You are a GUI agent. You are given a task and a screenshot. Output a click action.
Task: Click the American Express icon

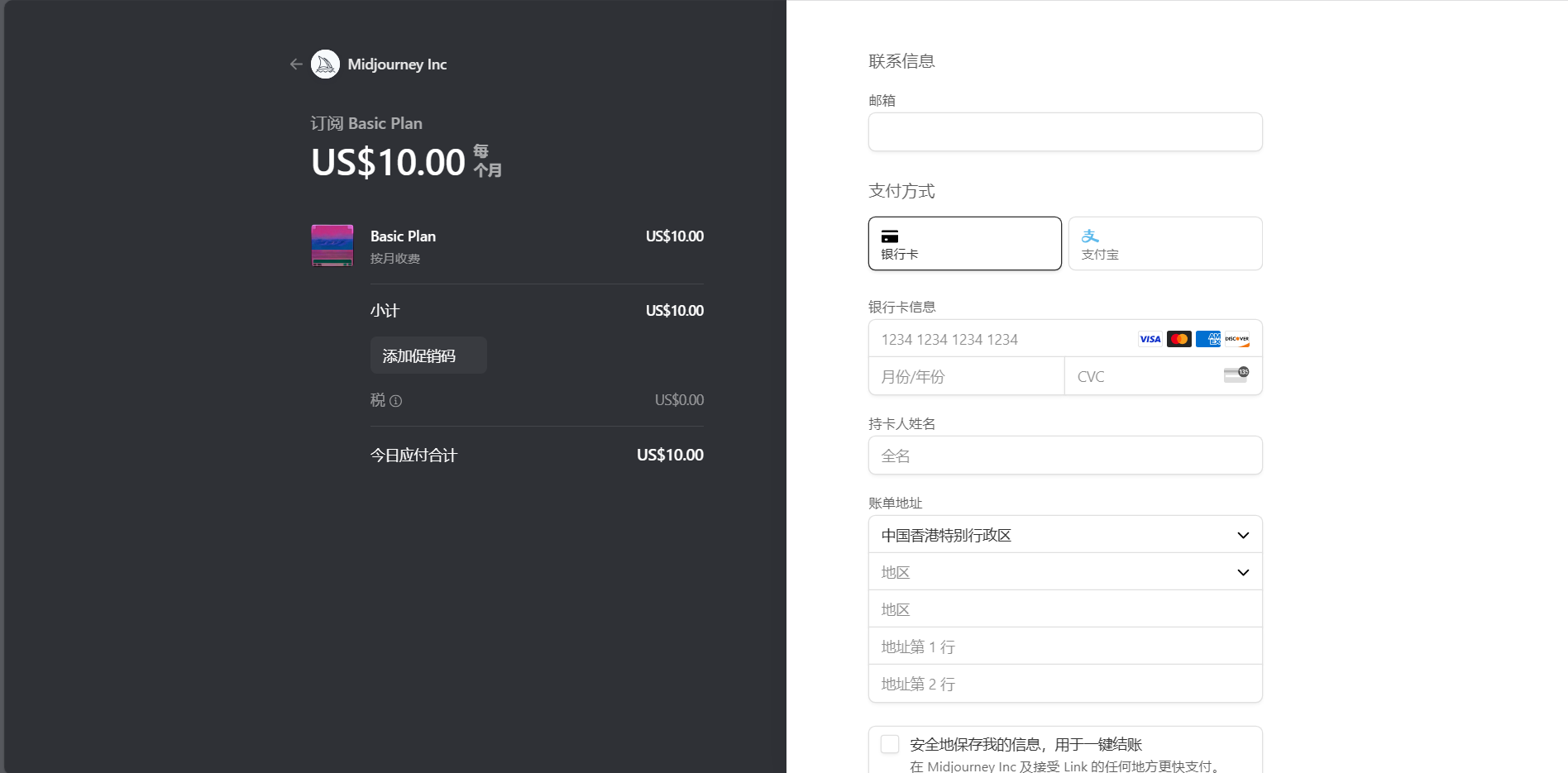click(x=1207, y=339)
